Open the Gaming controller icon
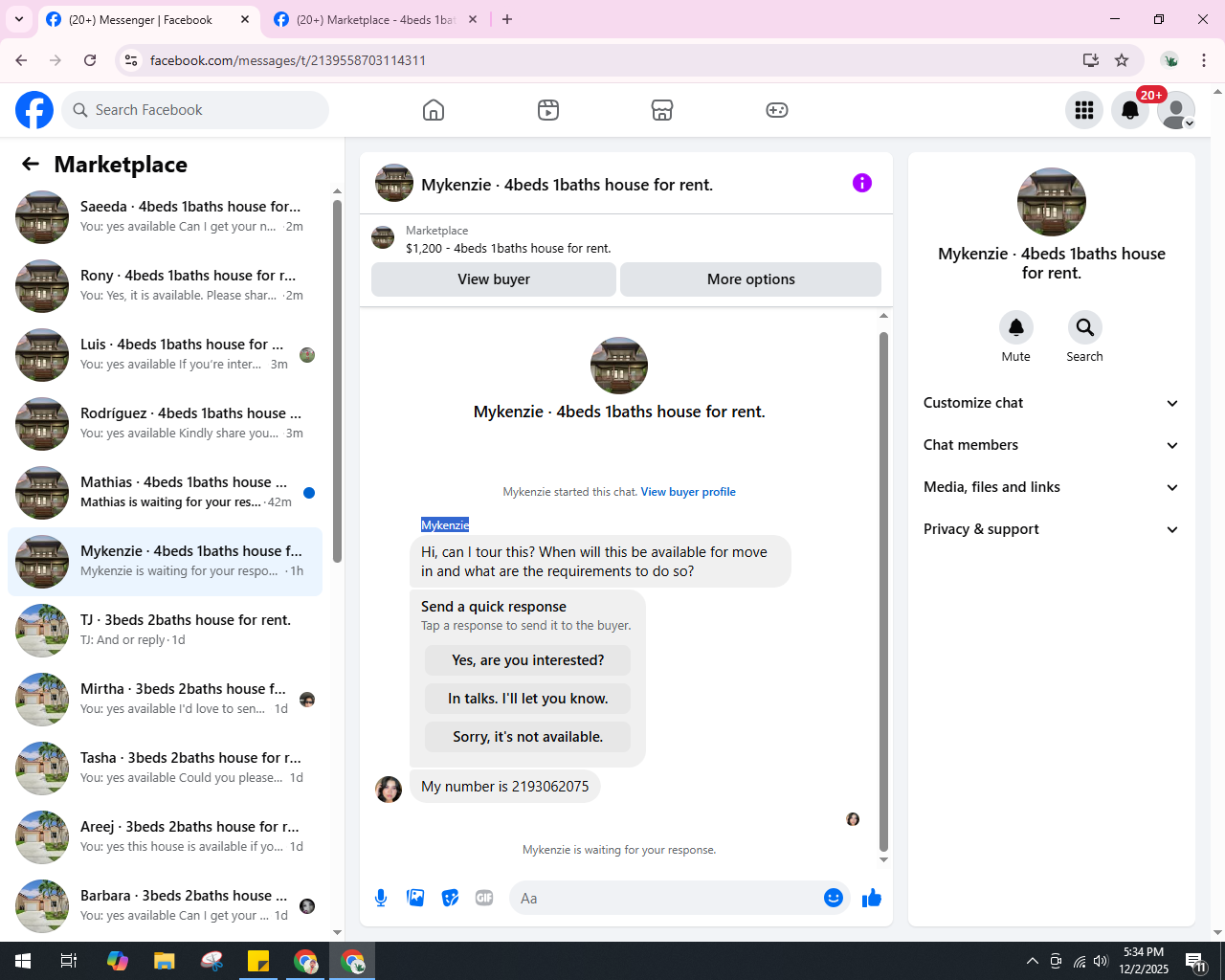 click(x=777, y=110)
